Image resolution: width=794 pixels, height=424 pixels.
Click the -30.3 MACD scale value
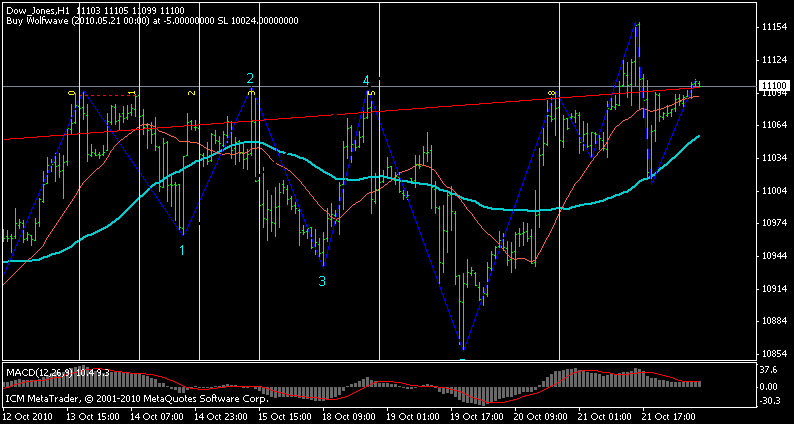(x=770, y=400)
